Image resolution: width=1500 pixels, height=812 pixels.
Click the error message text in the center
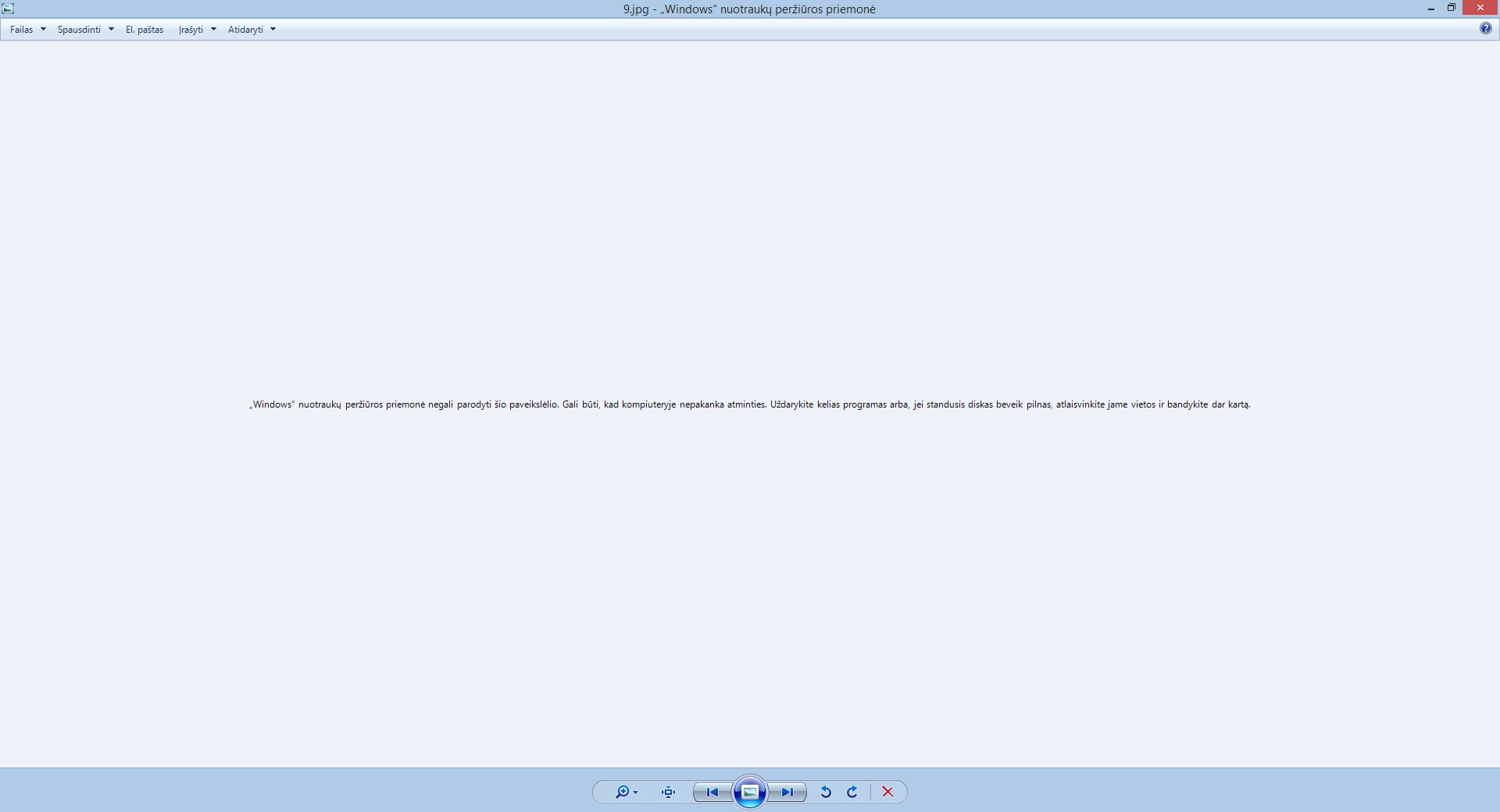749,404
